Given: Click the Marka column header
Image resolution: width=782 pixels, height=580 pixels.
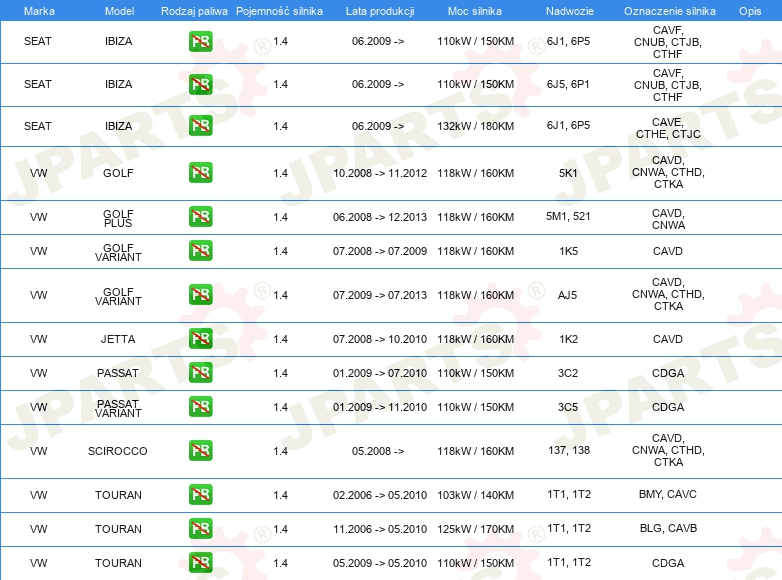Looking at the screenshot, I should click(x=39, y=11).
